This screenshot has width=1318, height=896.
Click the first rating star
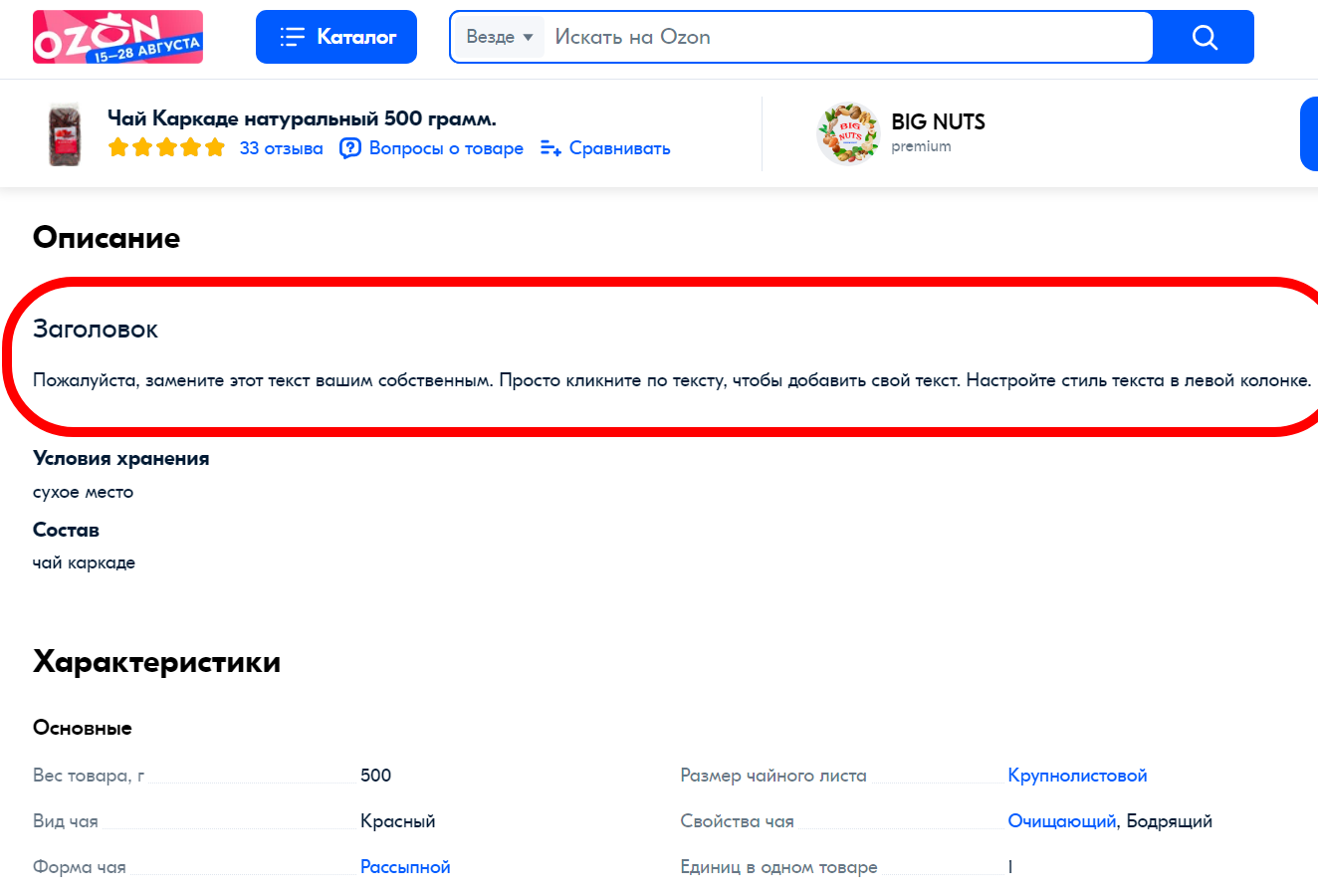117,146
